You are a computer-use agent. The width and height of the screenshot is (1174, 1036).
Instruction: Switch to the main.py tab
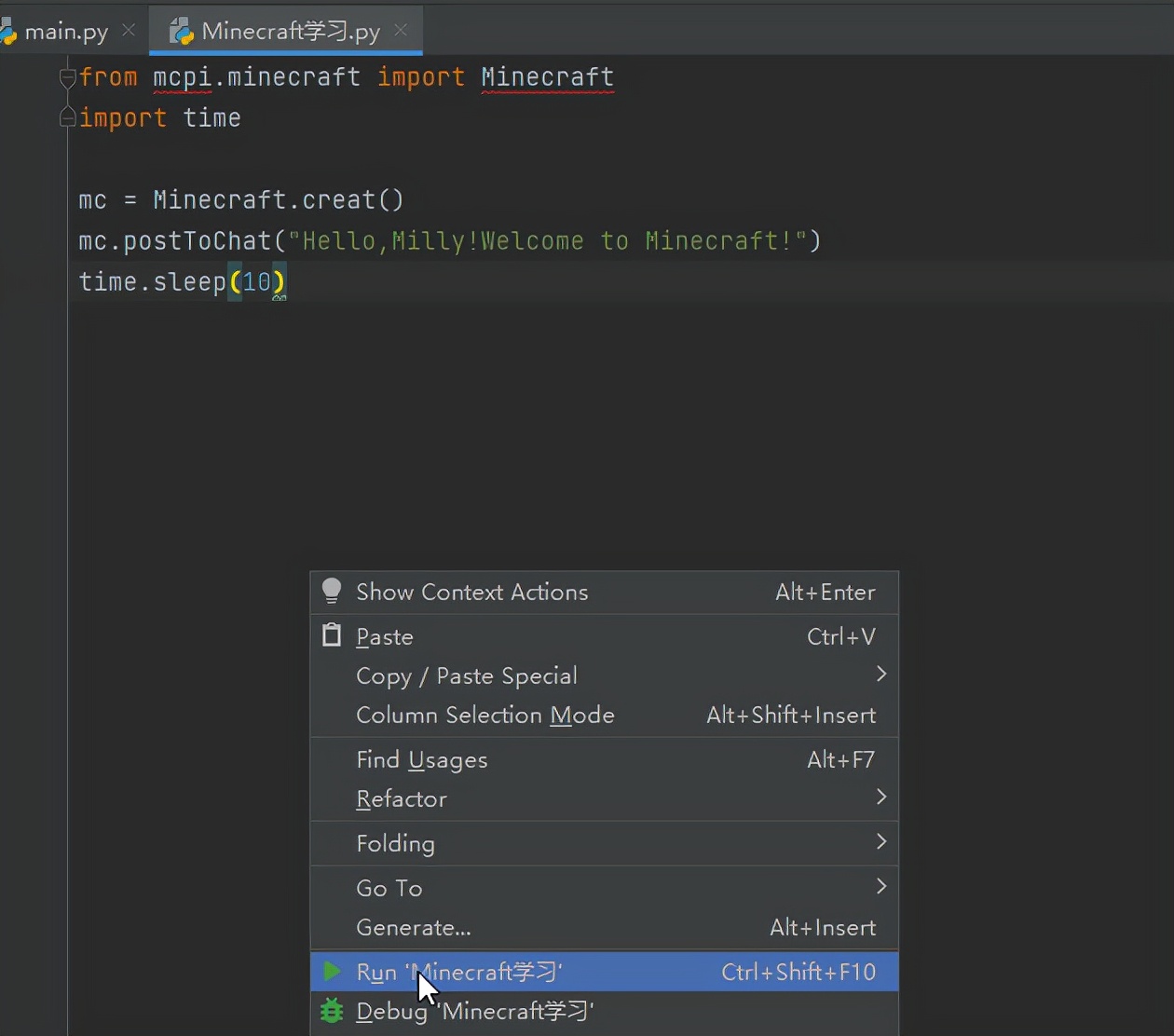coord(65,32)
